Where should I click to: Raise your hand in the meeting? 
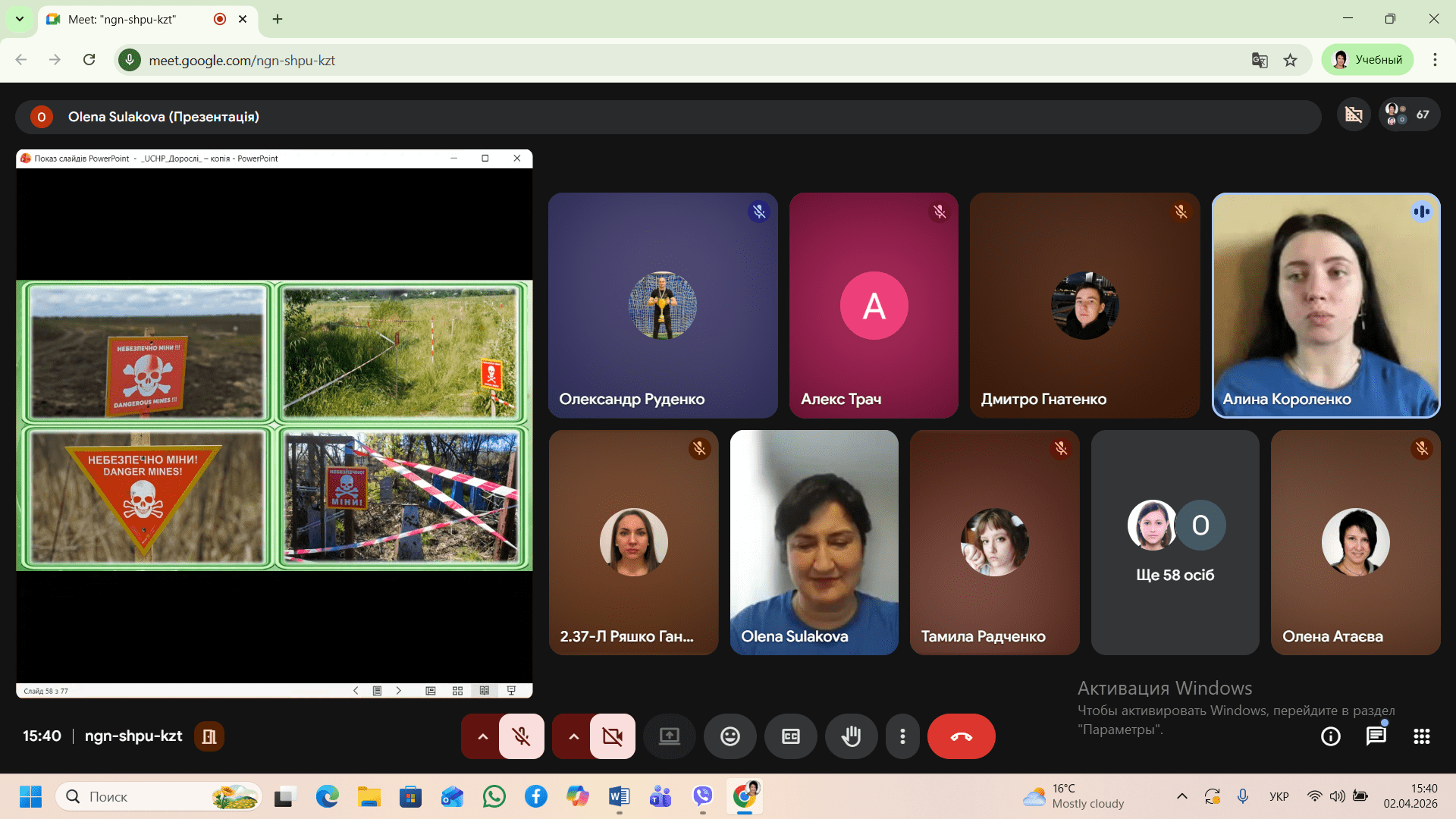pyautogui.click(x=851, y=736)
